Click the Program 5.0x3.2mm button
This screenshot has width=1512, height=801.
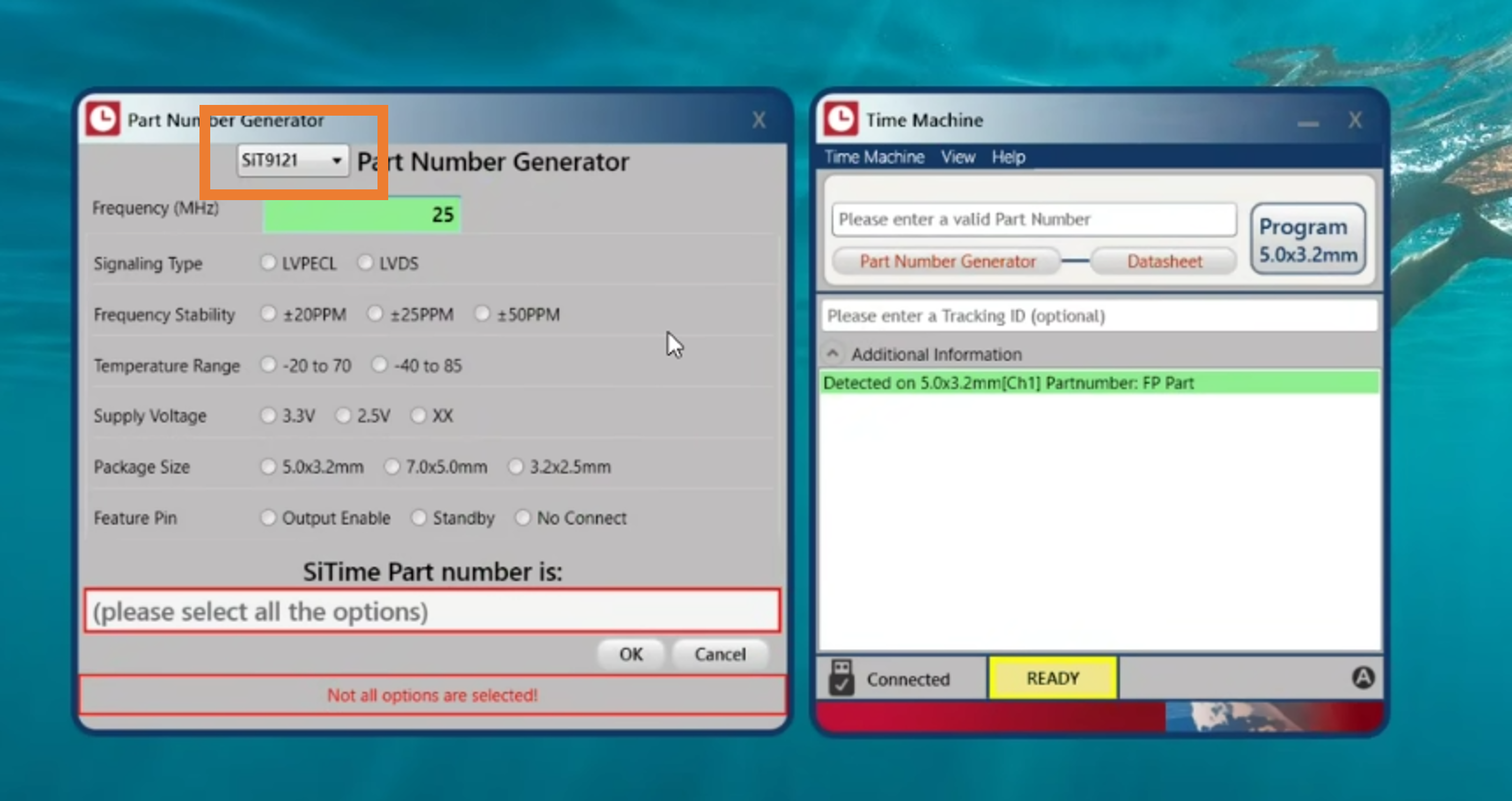coord(1308,240)
